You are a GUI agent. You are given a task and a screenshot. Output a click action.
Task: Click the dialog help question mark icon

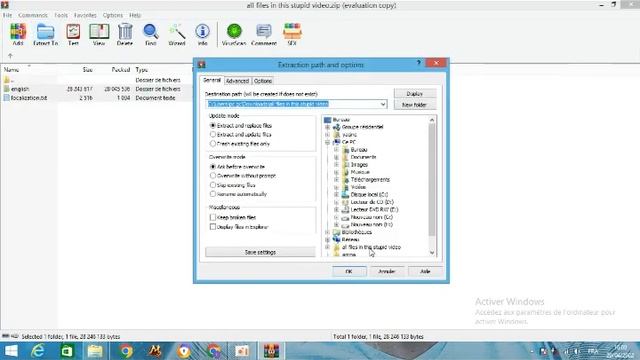[x=418, y=63]
